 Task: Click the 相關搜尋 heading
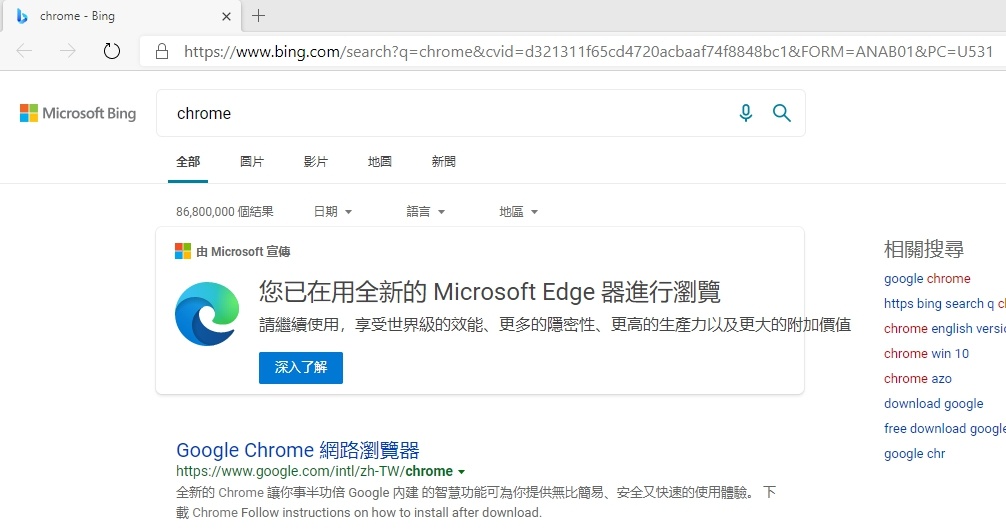click(924, 249)
